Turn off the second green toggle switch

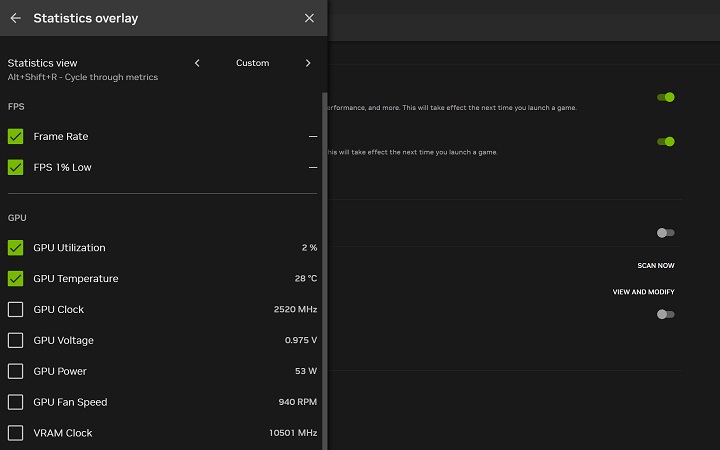[x=665, y=141]
